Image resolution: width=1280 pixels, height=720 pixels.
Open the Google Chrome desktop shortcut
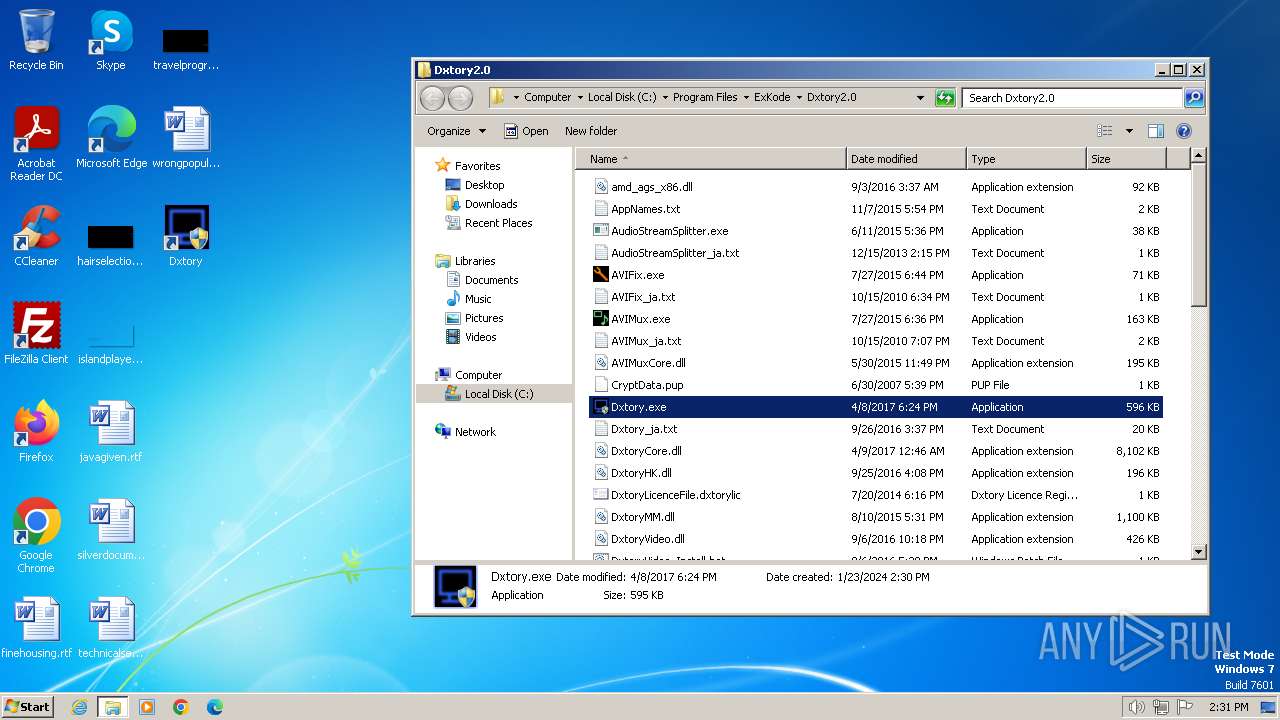pyautogui.click(x=36, y=535)
